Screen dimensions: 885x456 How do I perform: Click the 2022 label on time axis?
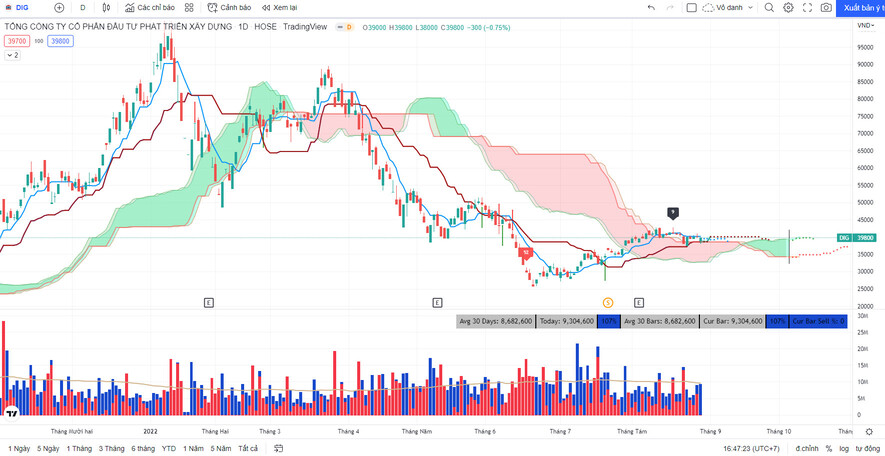point(150,432)
